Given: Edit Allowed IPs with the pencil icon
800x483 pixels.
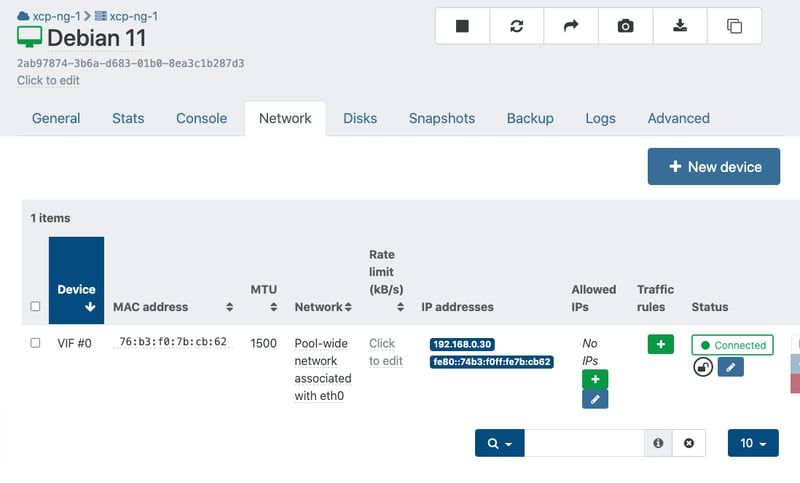Looking at the screenshot, I should coord(595,399).
